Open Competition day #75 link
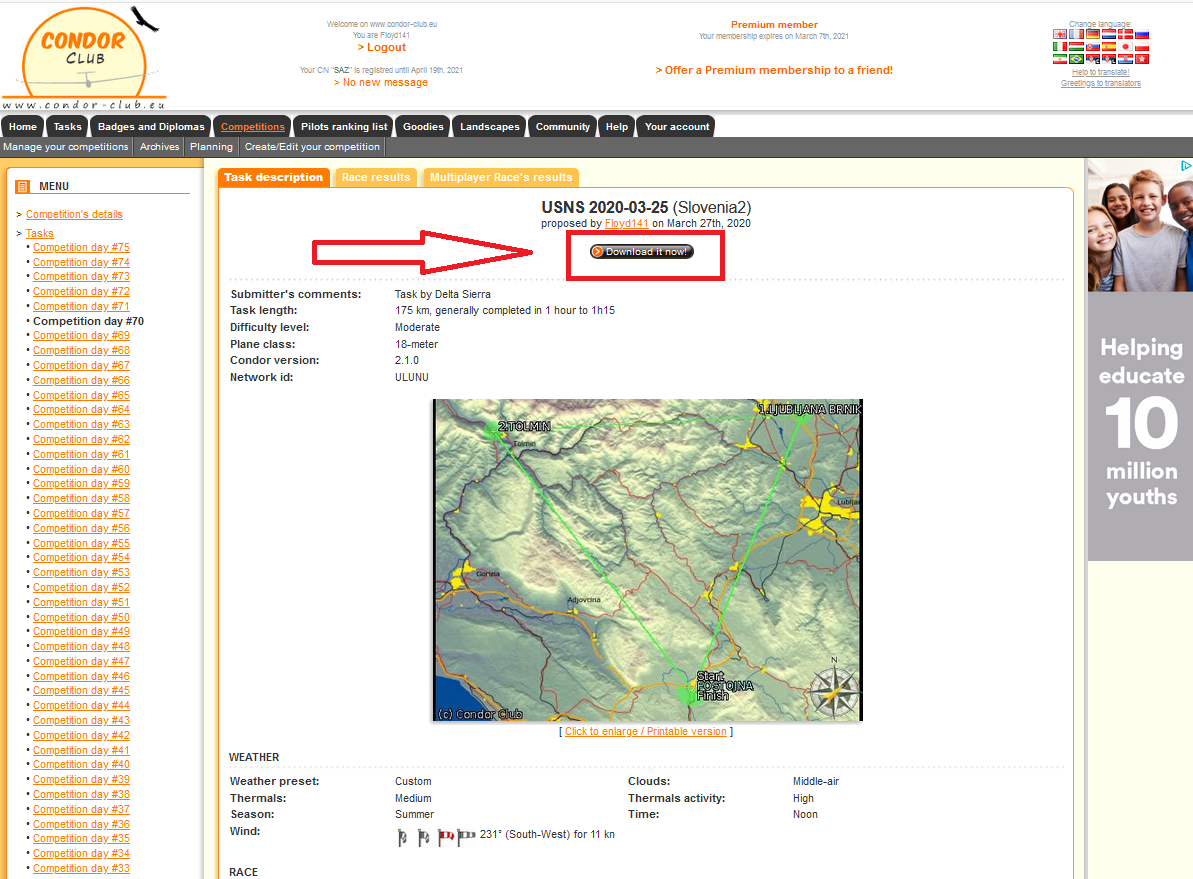The height and width of the screenshot is (879, 1193). pos(81,247)
